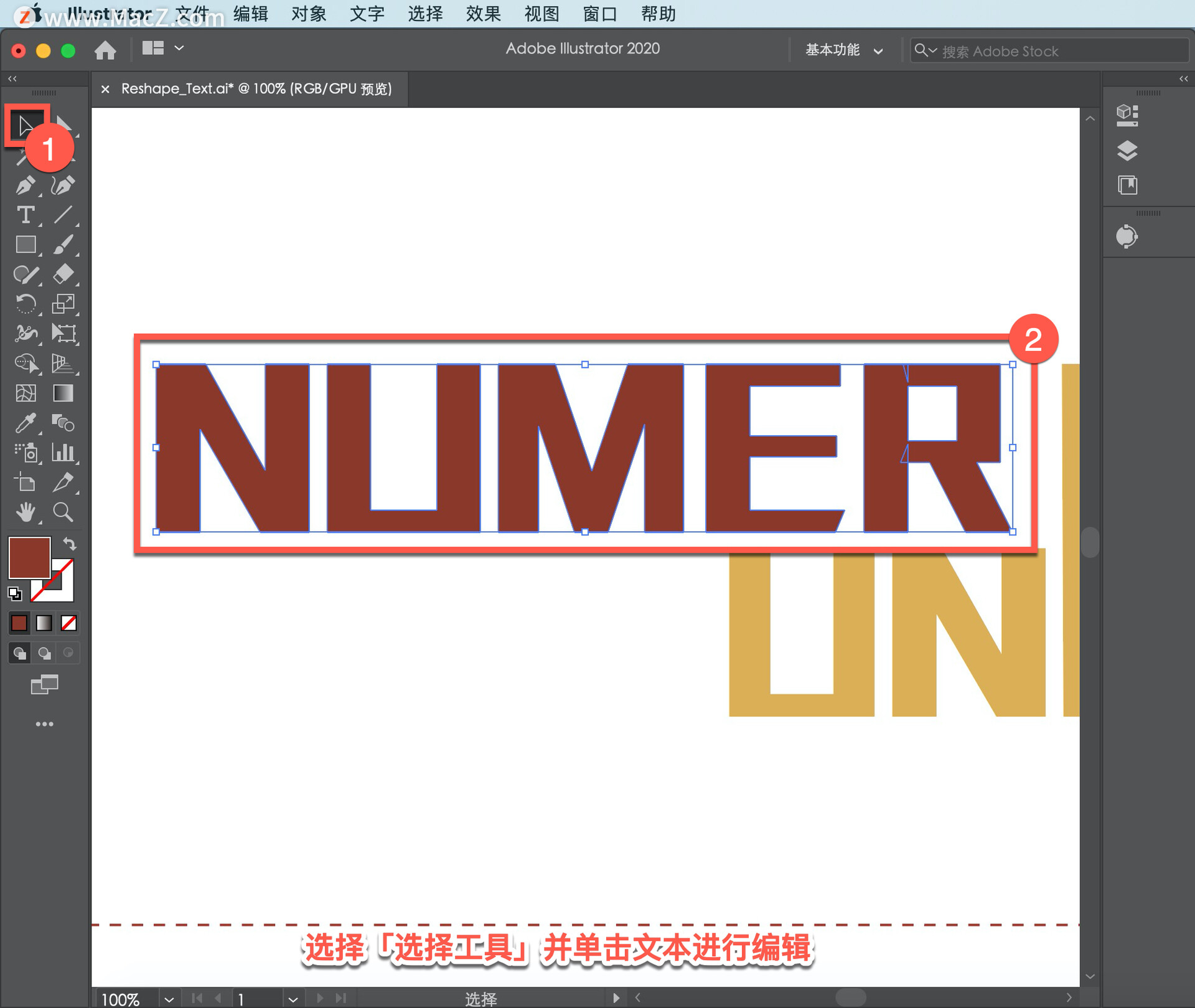Viewport: 1195px width, 1008px height.
Task: Click the Home button
Action: coord(105,50)
